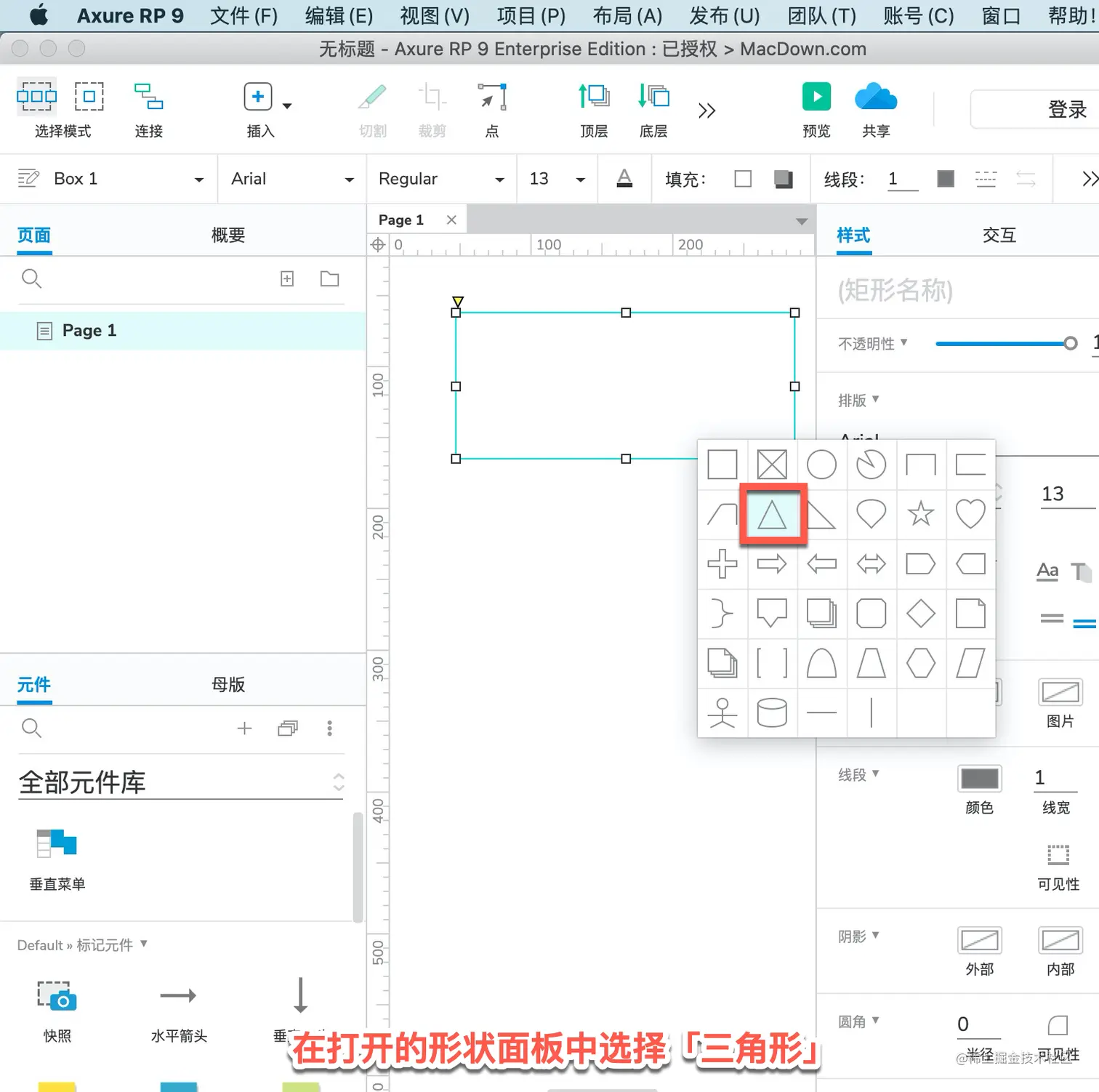Pick the five-point star shape

pos(921,514)
